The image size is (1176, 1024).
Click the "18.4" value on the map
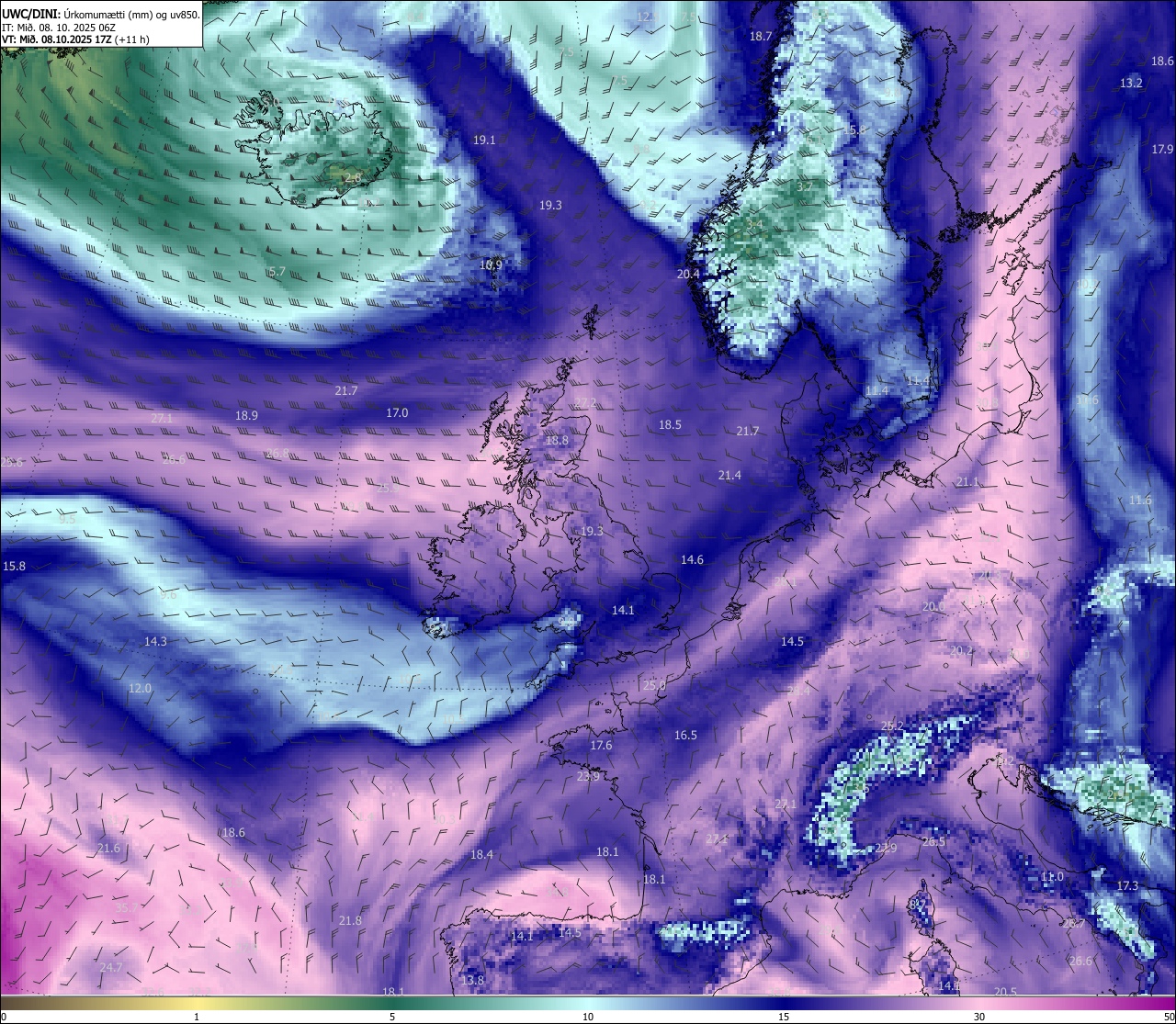[x=481, y=855]
